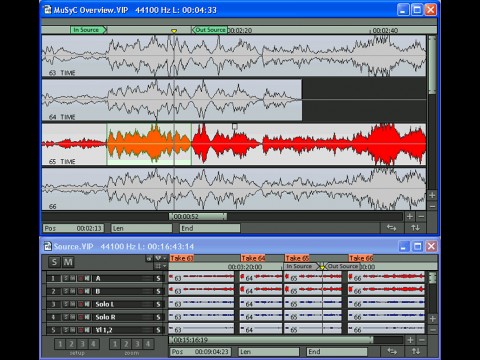Solo the Solo R track with small S
The image size is (480, 360).
coord(66,317)
